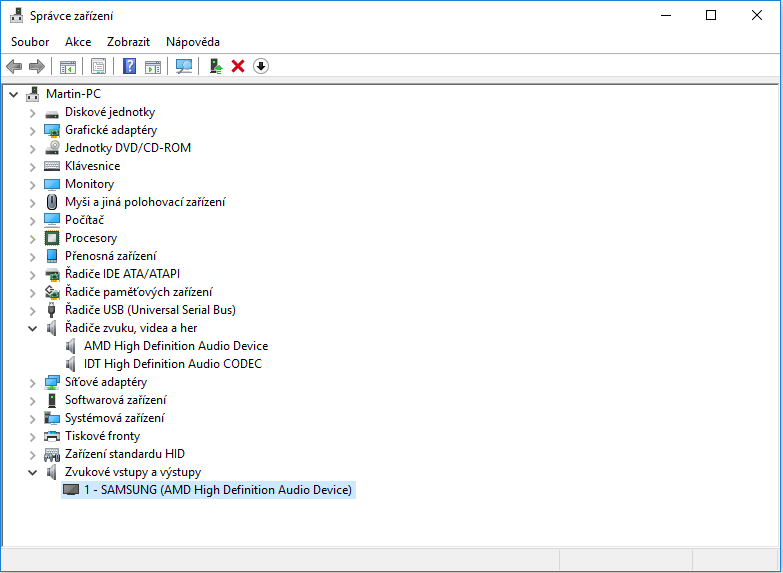Select IDT High Definition Audio CODEC
783x573 pixels.
(x=173, y=364)
